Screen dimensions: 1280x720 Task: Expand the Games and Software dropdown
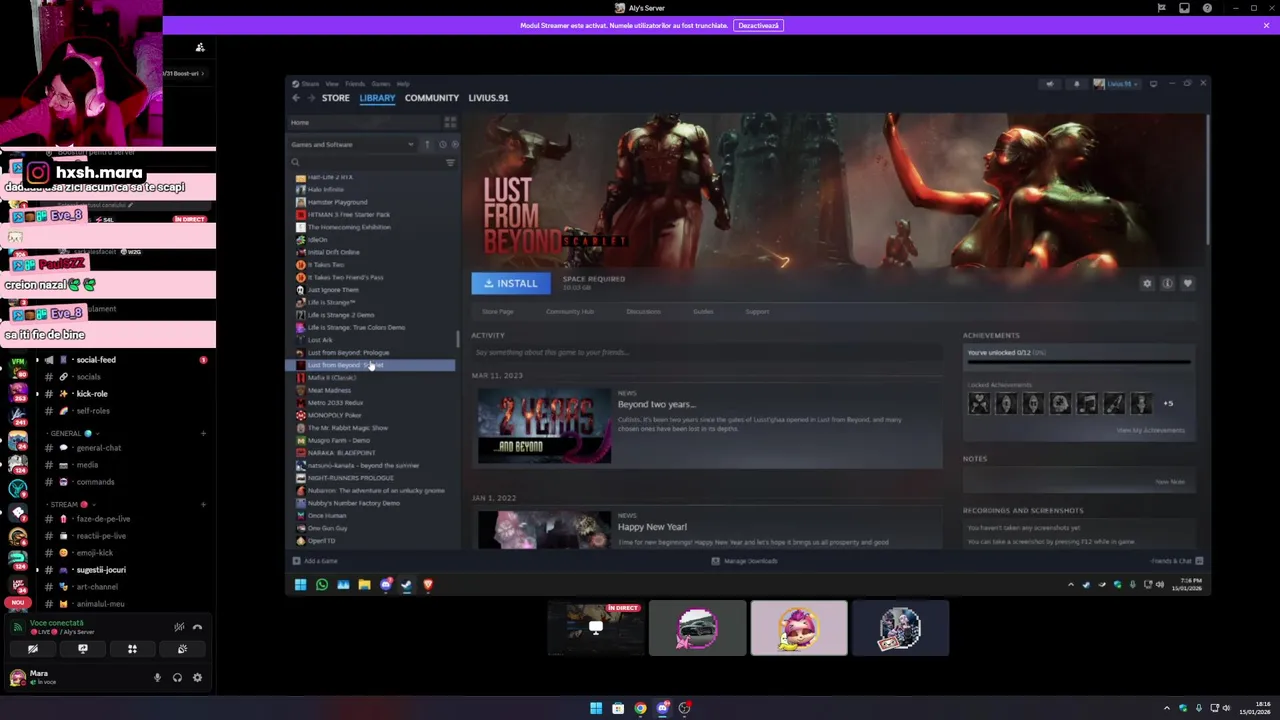352,144
